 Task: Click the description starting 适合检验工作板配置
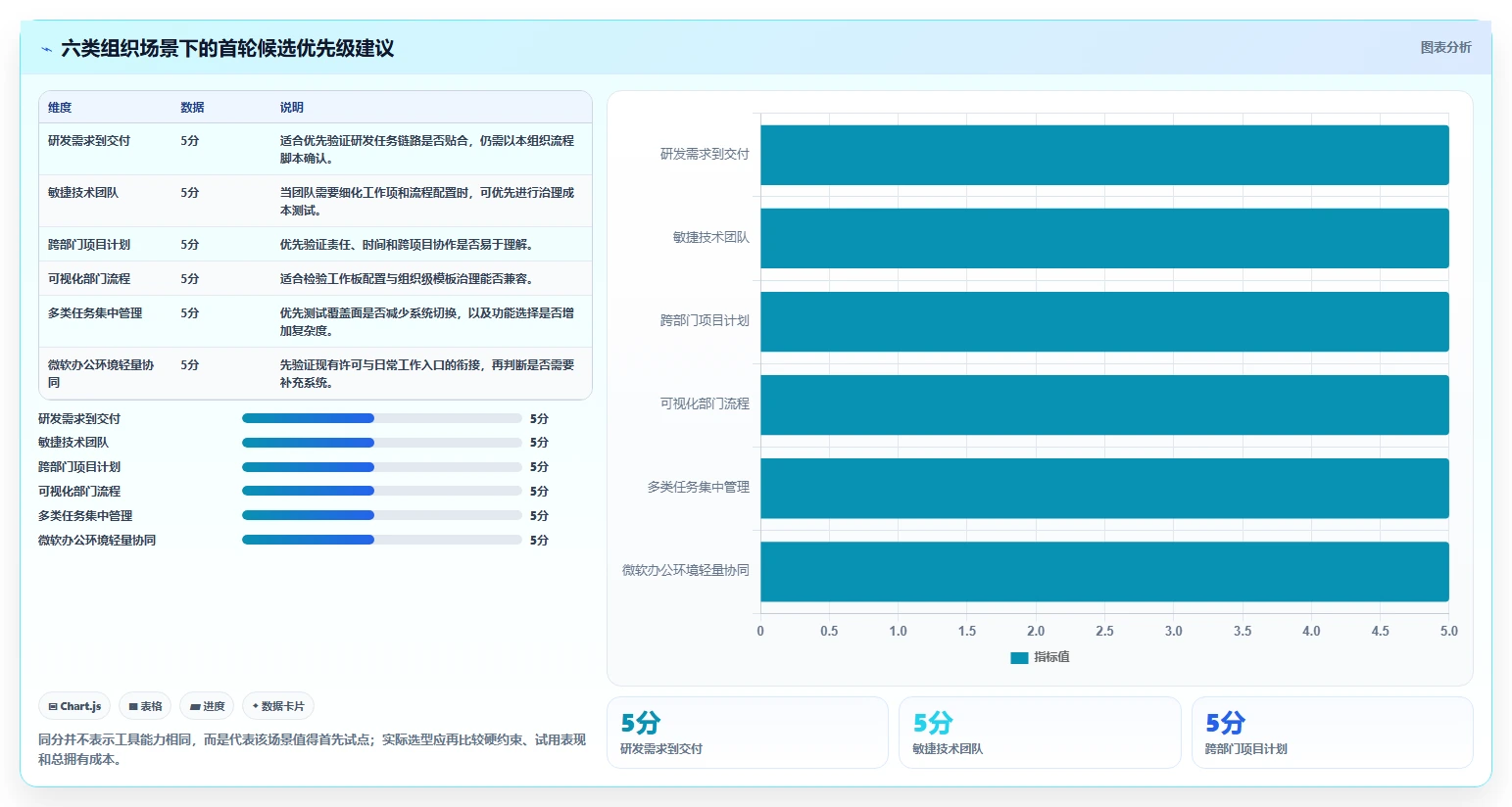click(407, 279)
